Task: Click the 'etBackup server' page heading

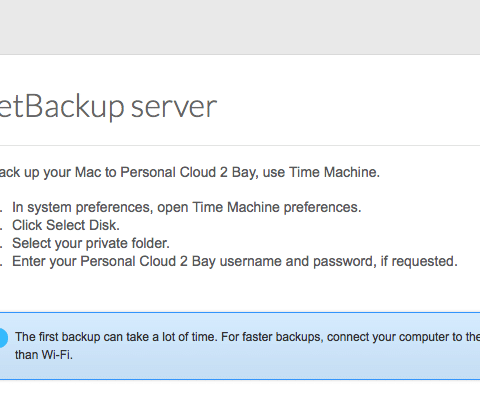Action: (x=108, y=107)
